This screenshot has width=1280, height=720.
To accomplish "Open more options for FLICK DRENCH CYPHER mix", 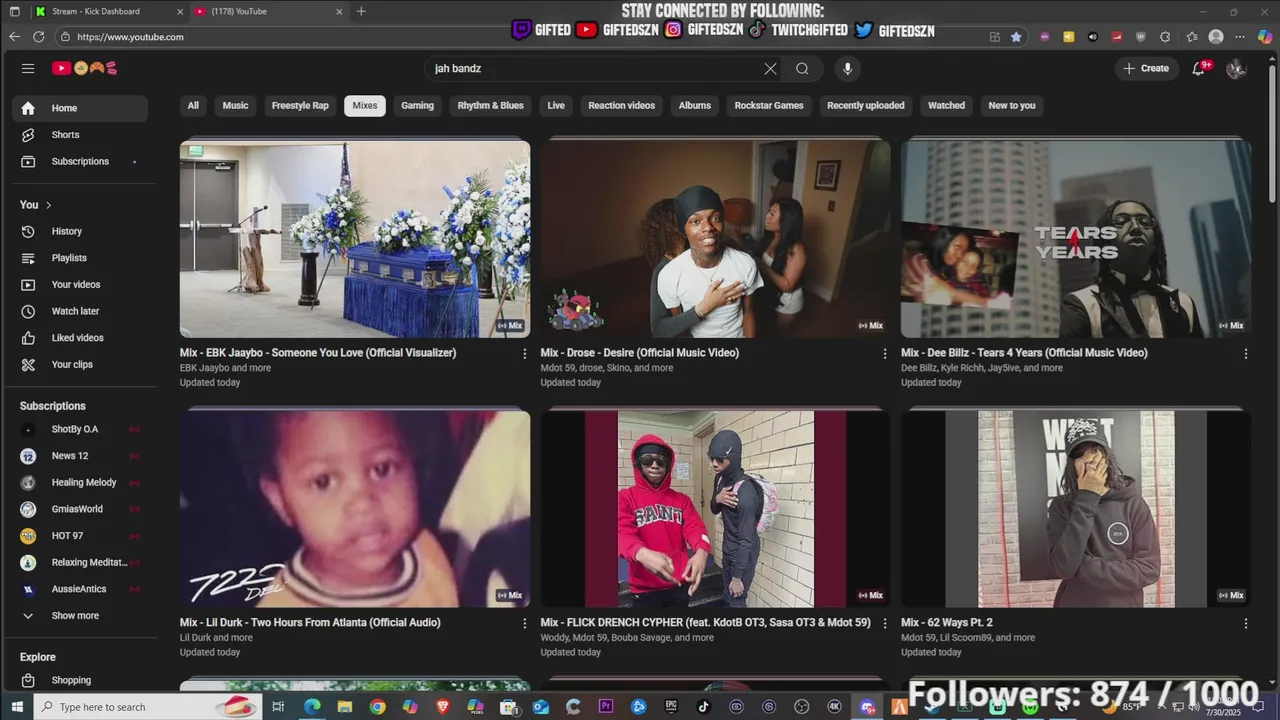I will pyautogui.click(x=885, y=624).
